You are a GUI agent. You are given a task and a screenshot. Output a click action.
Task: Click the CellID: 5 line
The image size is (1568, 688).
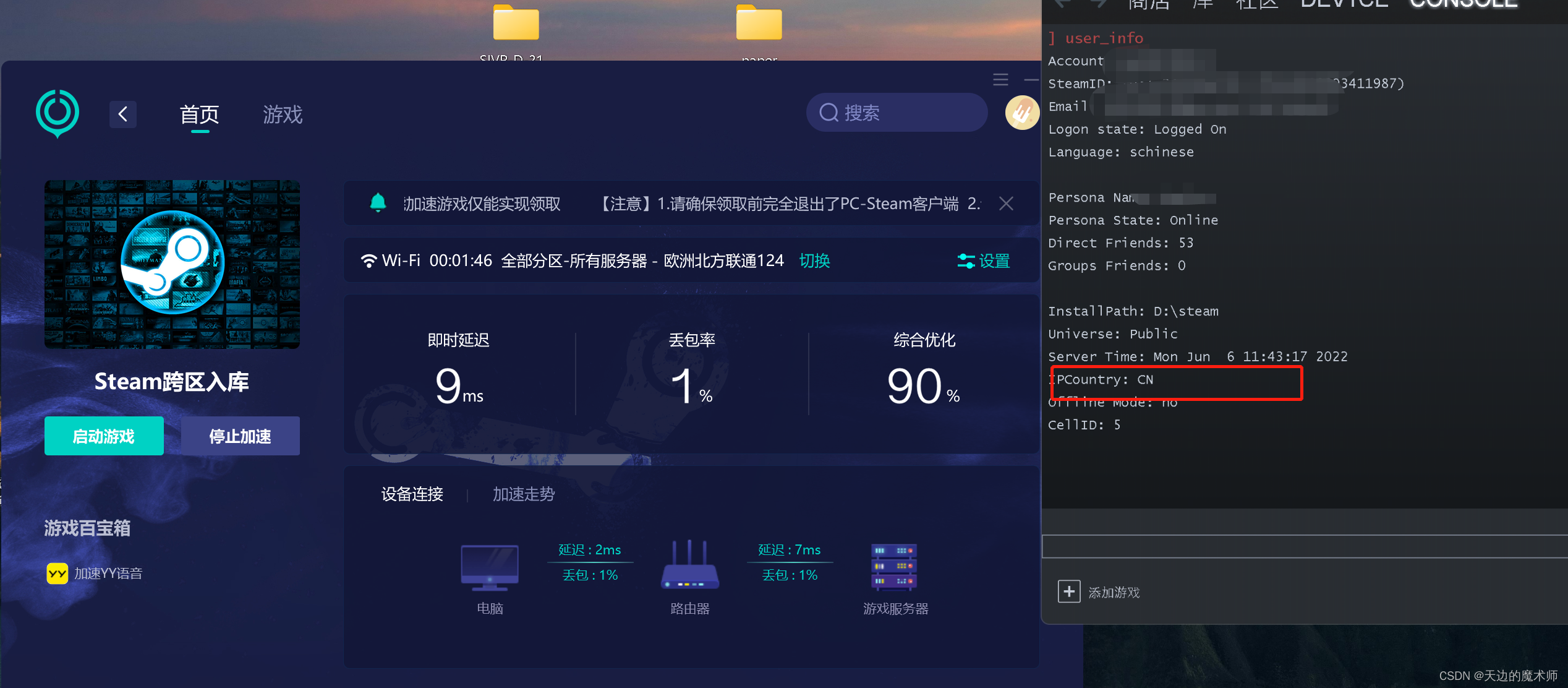[1084, 424]
